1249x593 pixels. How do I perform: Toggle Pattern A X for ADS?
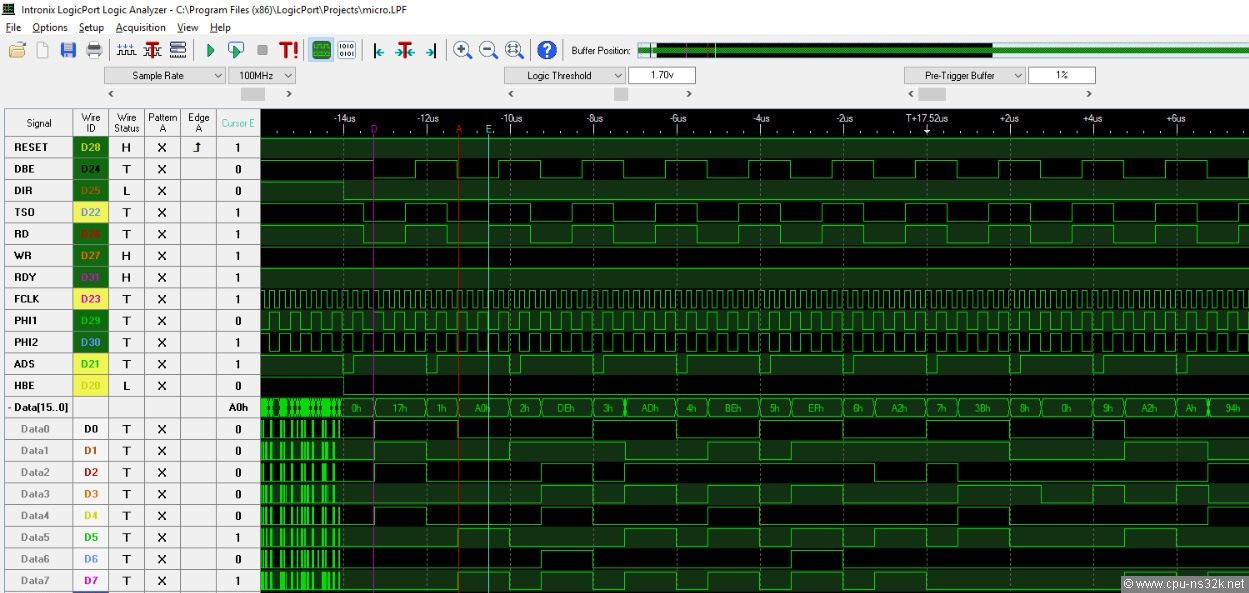coord(162,364)
